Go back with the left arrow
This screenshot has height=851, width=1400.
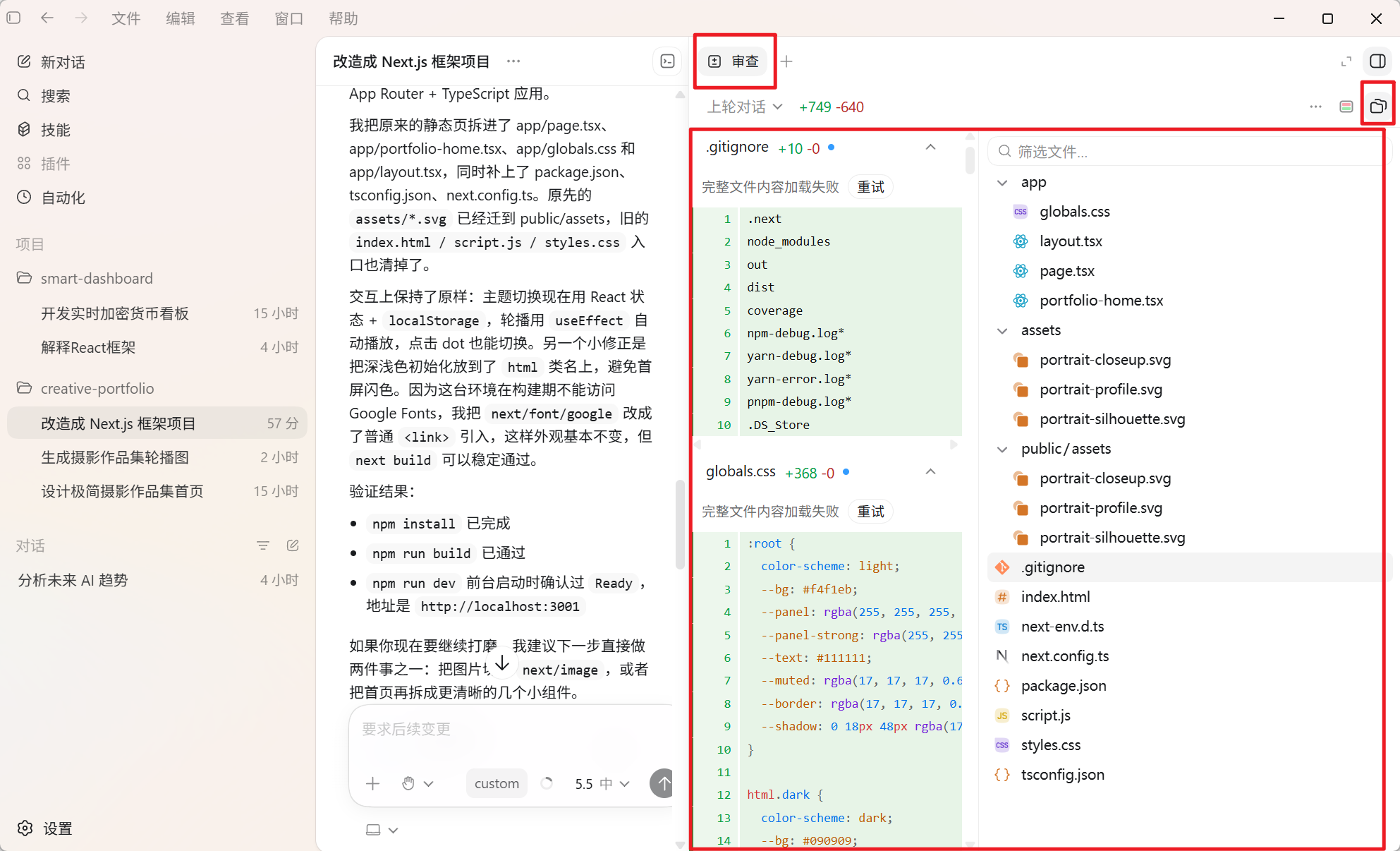[x=47, y=18]
